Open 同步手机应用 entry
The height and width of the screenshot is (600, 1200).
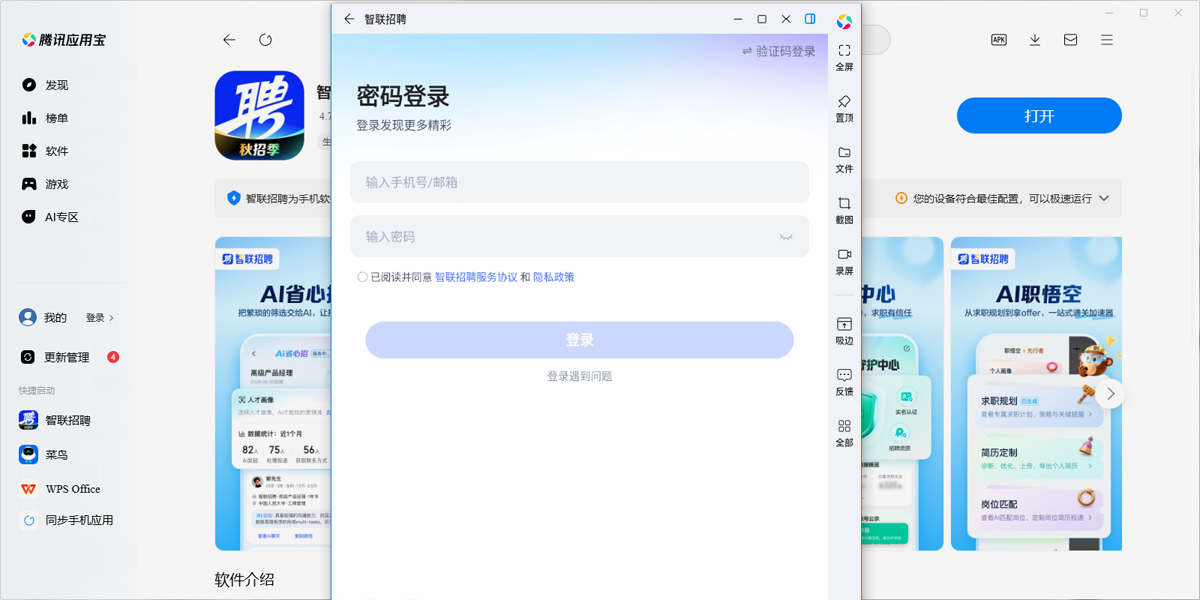tap(67, 520)
